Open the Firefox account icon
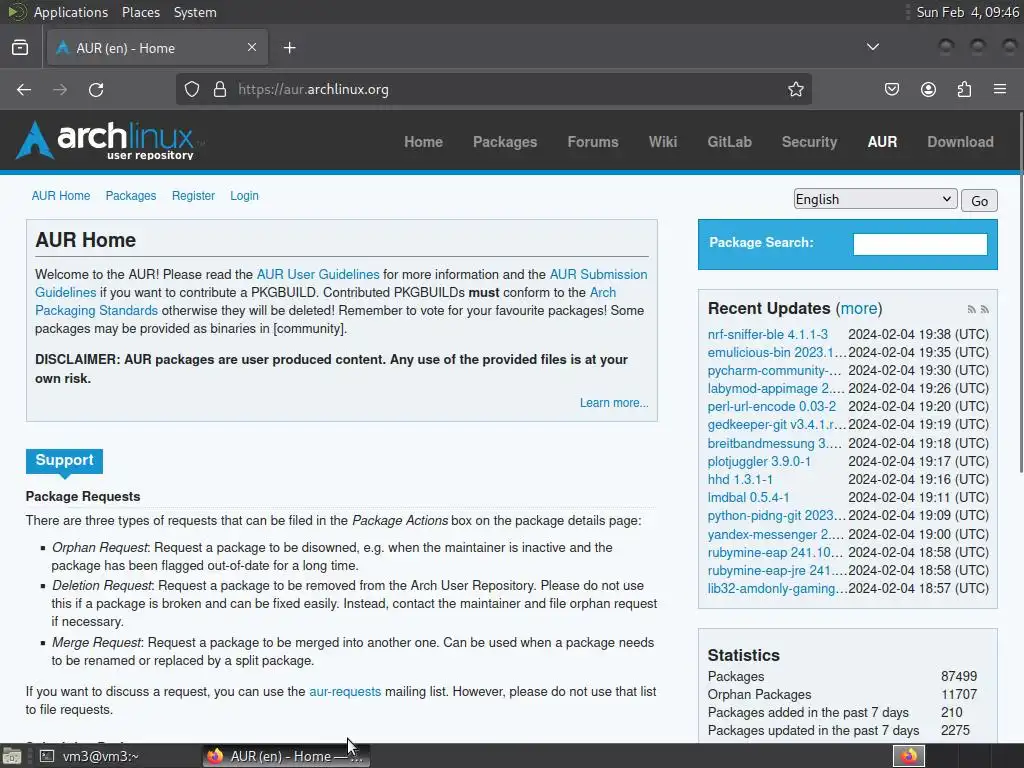 click(x=928, y=89)
